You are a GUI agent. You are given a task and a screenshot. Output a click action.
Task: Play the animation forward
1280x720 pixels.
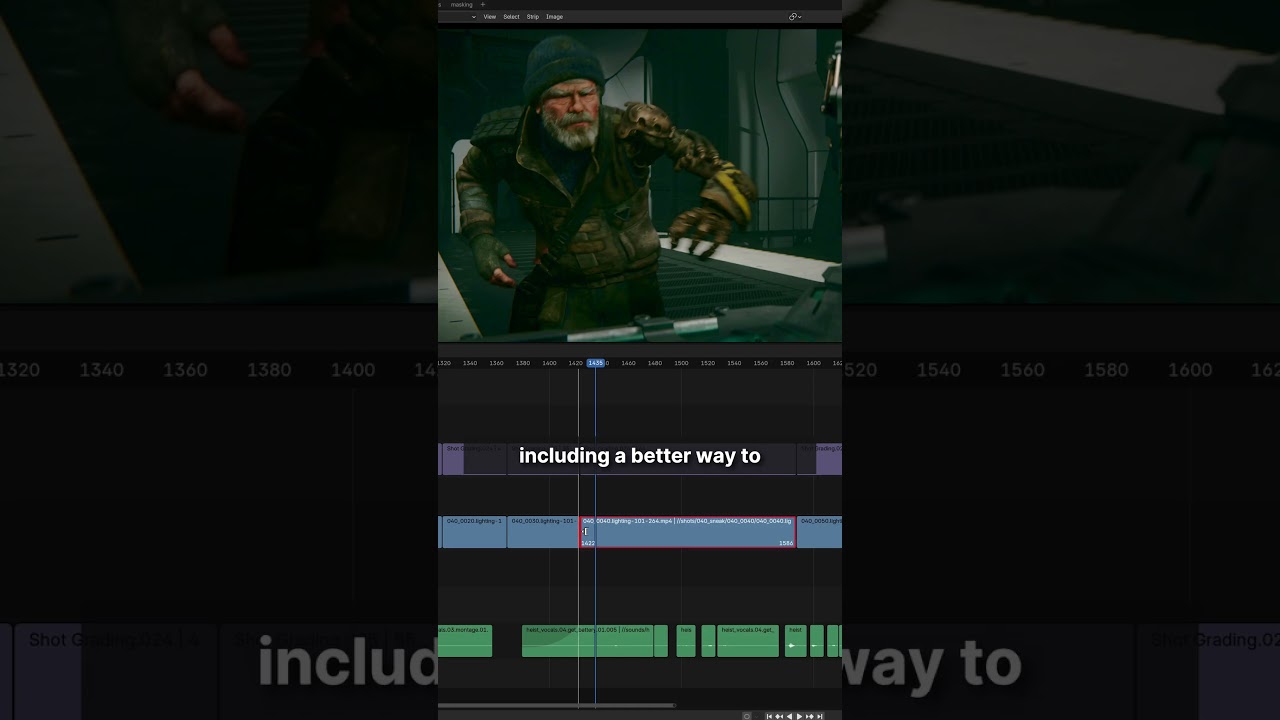point(799,716)
